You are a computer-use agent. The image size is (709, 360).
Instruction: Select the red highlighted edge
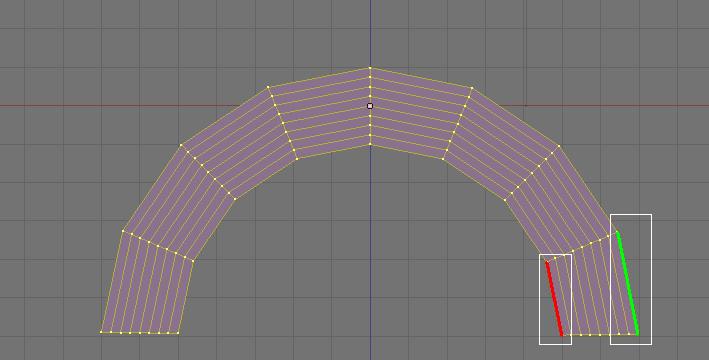tap(554, 298)
